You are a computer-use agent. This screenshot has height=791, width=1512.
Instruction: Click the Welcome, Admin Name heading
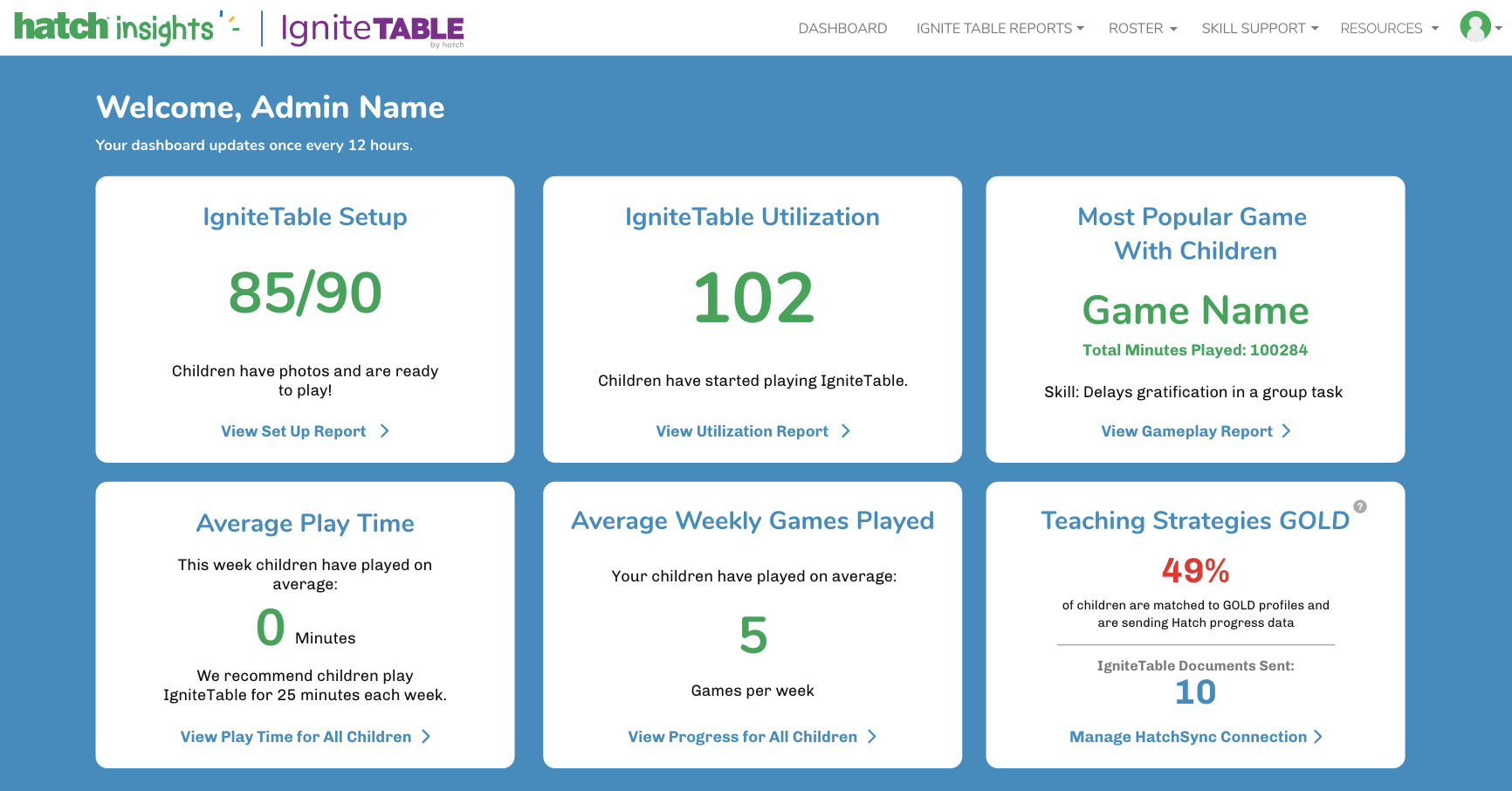coord(270,107)
